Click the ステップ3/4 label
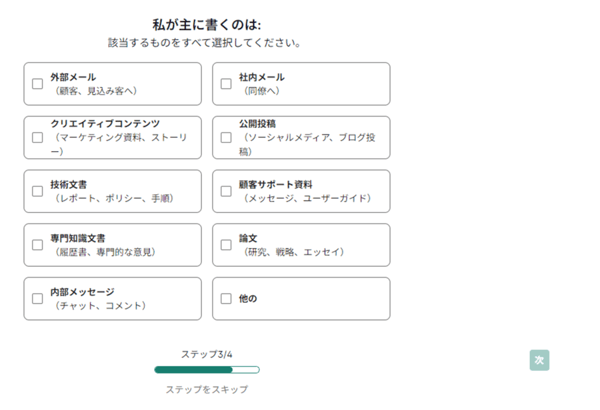This screenshot has height=410, width=600. click(207, 354)
